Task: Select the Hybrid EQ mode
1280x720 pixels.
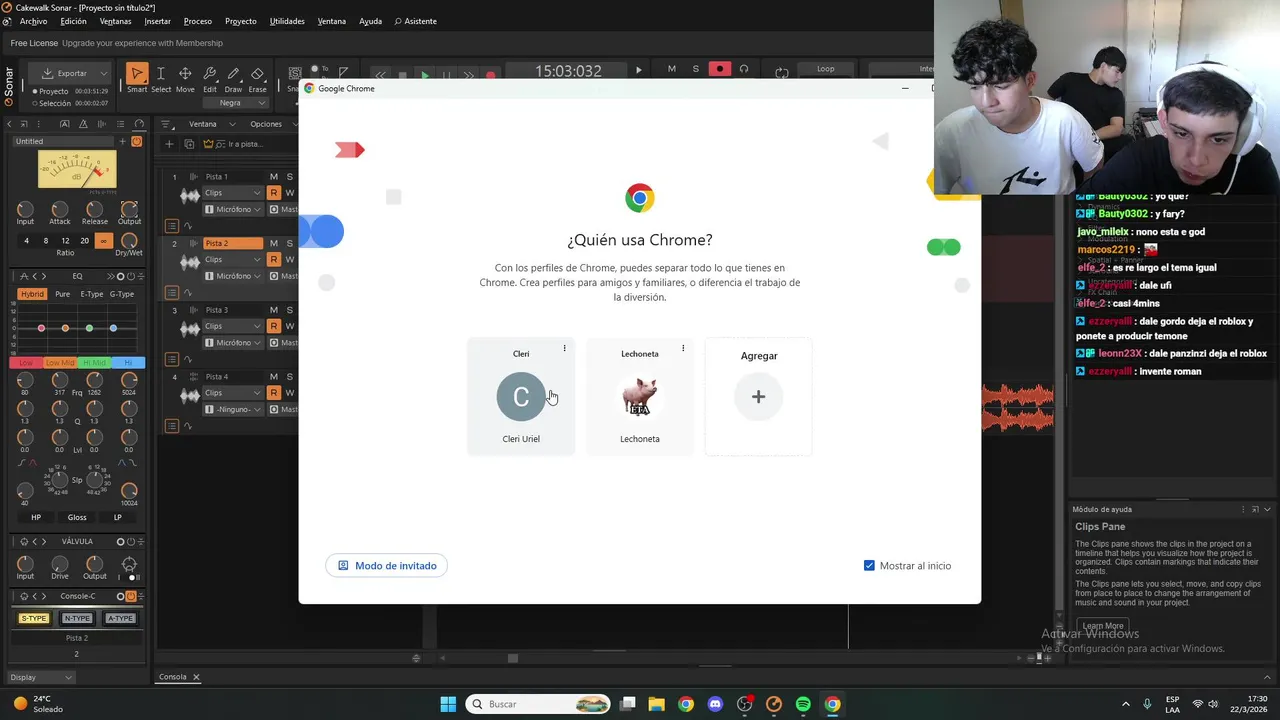Action: tap(32, 294)
